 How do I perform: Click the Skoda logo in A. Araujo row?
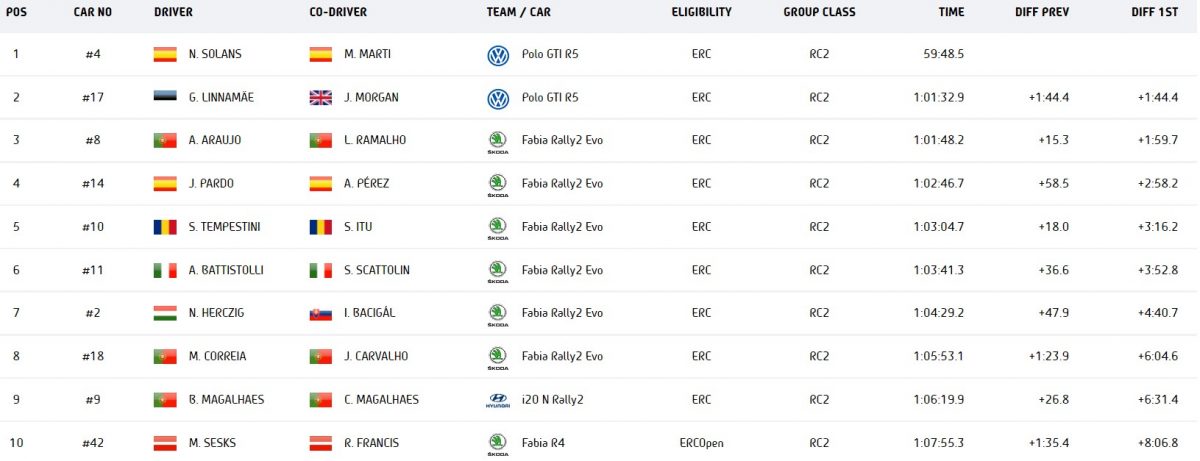[x=497, y=141]
